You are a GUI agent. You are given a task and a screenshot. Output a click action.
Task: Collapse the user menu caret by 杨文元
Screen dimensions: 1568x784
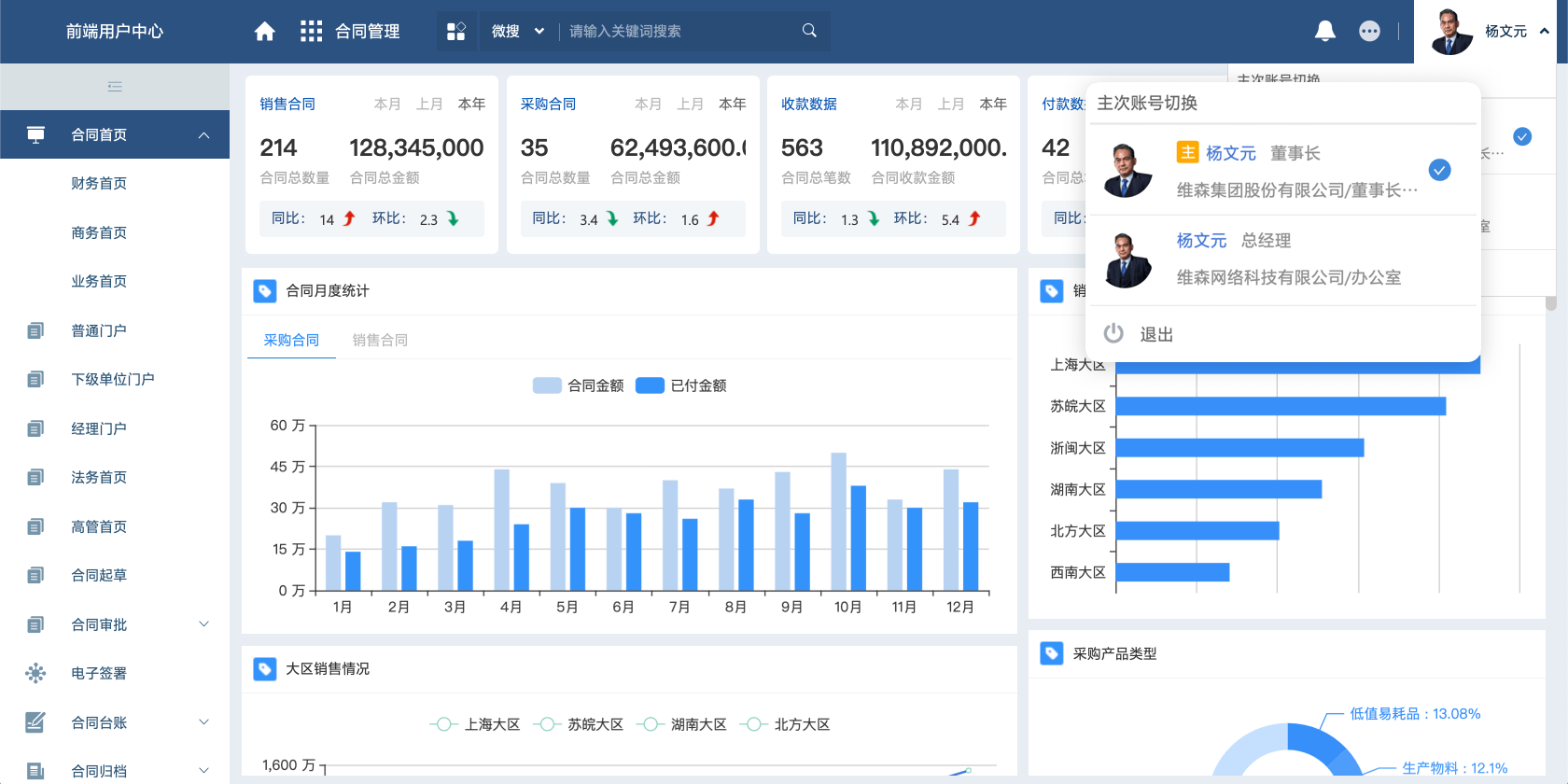[x=1545, y=31]
